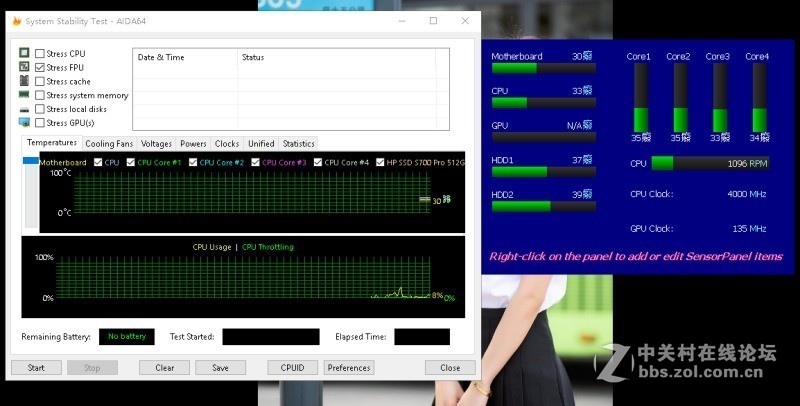This screenshot has height=406, width=800.
Task: Click the Date & Time column header
Action: click(x=185, y=57)
